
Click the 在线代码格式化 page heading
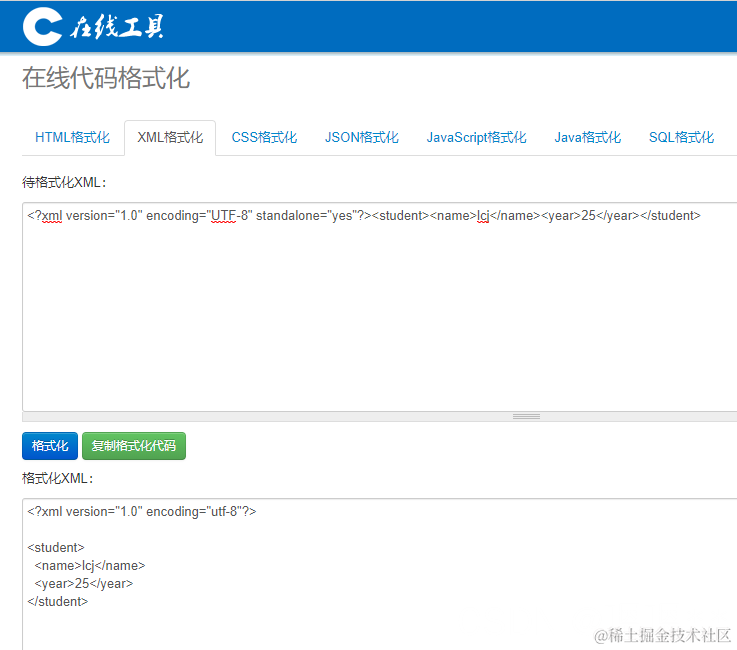(106, 78)
